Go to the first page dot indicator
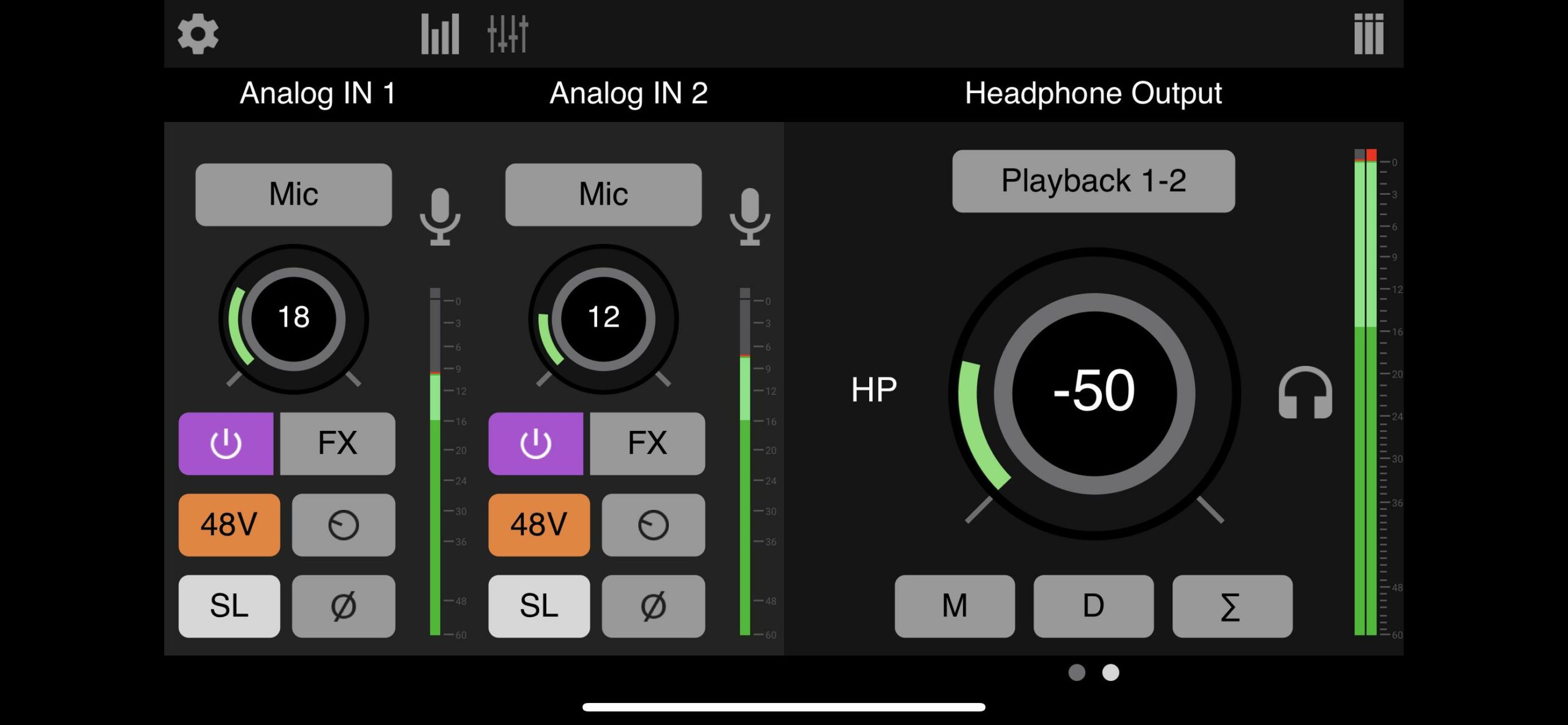Image resolution: width=1568 pixels, height=725 pixels. point(1076,672)
